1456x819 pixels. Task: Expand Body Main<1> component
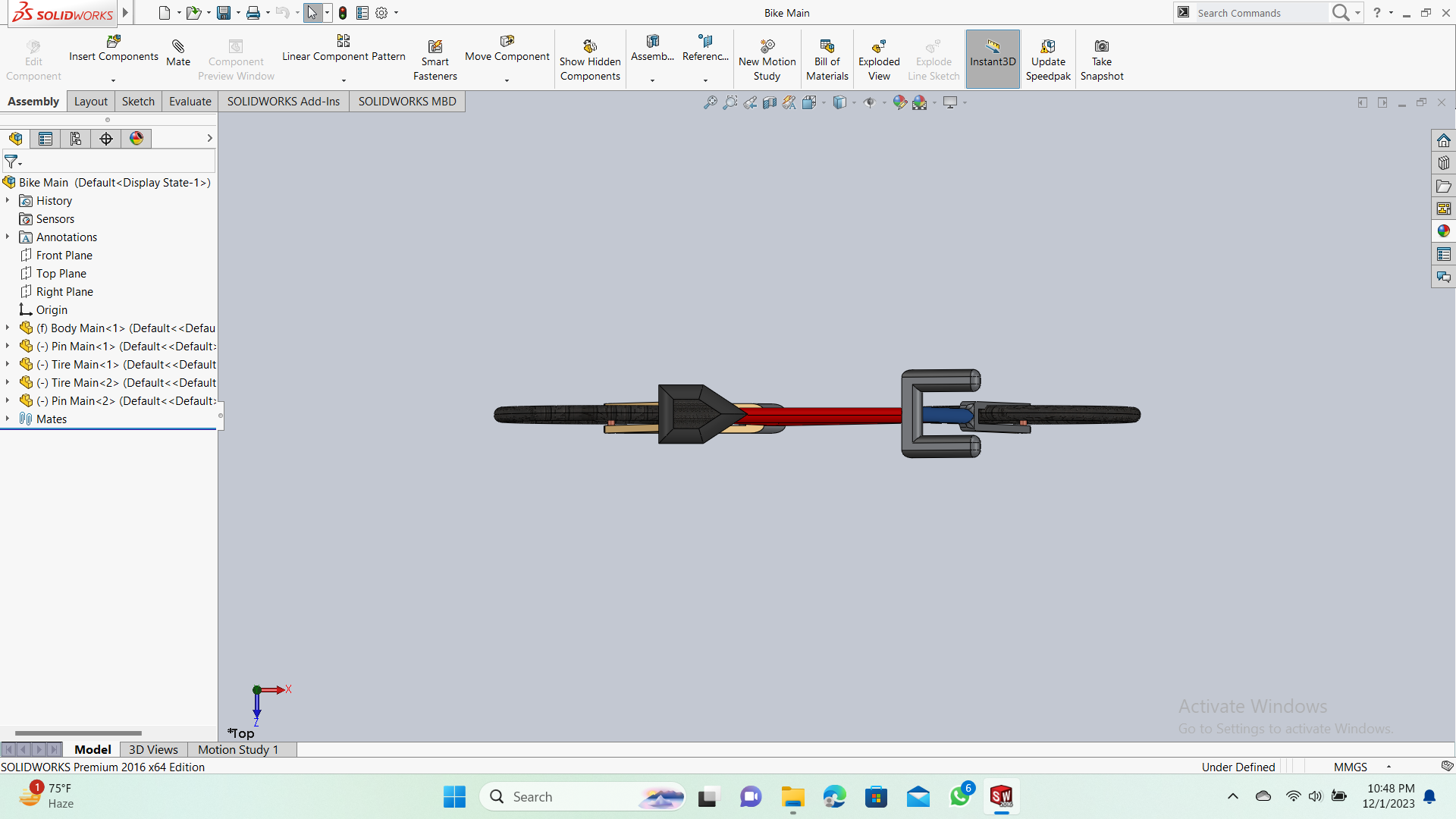click(x=8, y=328)
